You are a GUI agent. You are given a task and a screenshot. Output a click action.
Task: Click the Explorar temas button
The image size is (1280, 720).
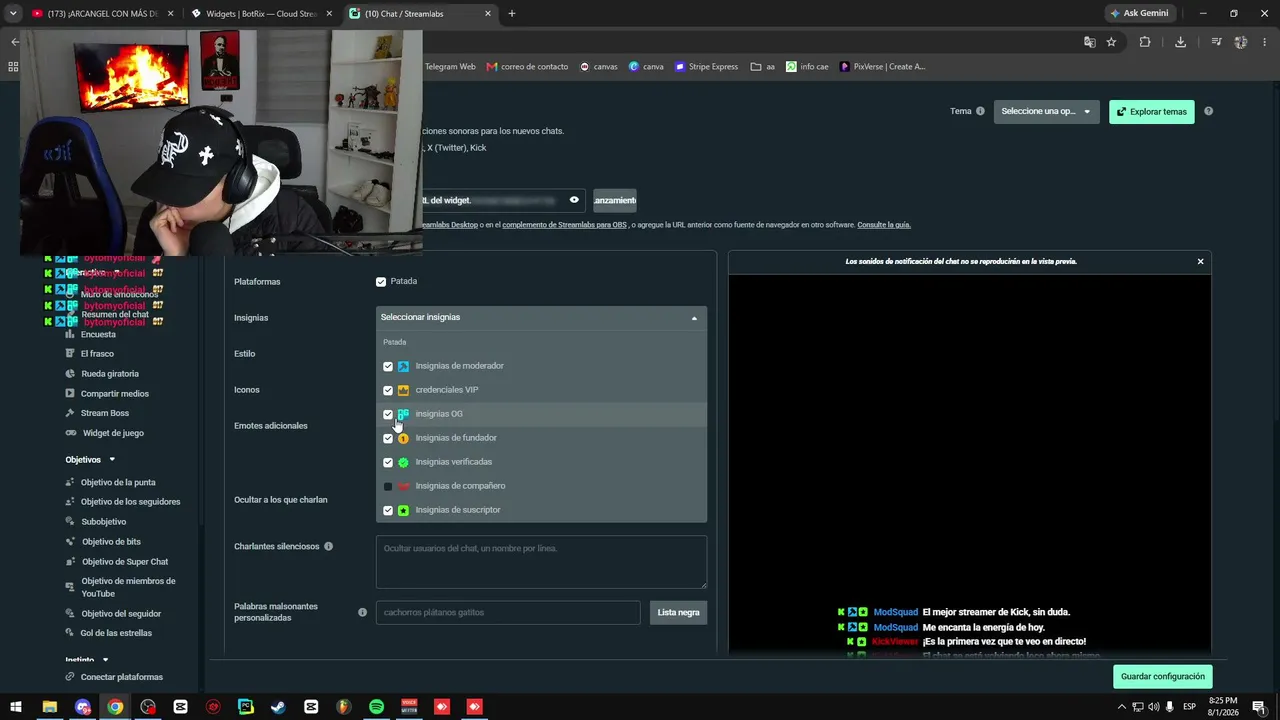1152,111
